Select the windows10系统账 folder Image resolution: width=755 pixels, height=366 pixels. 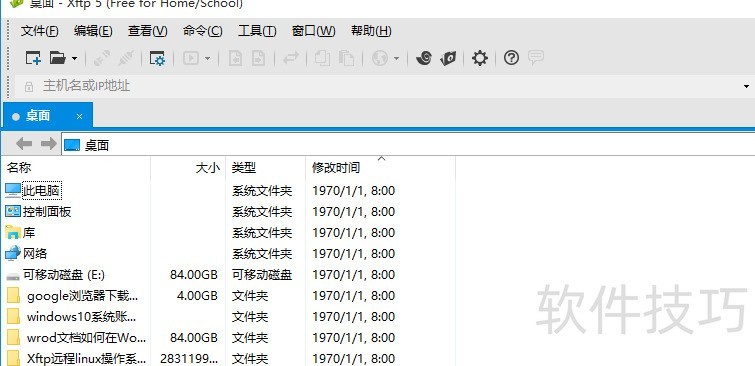point(81,317)
